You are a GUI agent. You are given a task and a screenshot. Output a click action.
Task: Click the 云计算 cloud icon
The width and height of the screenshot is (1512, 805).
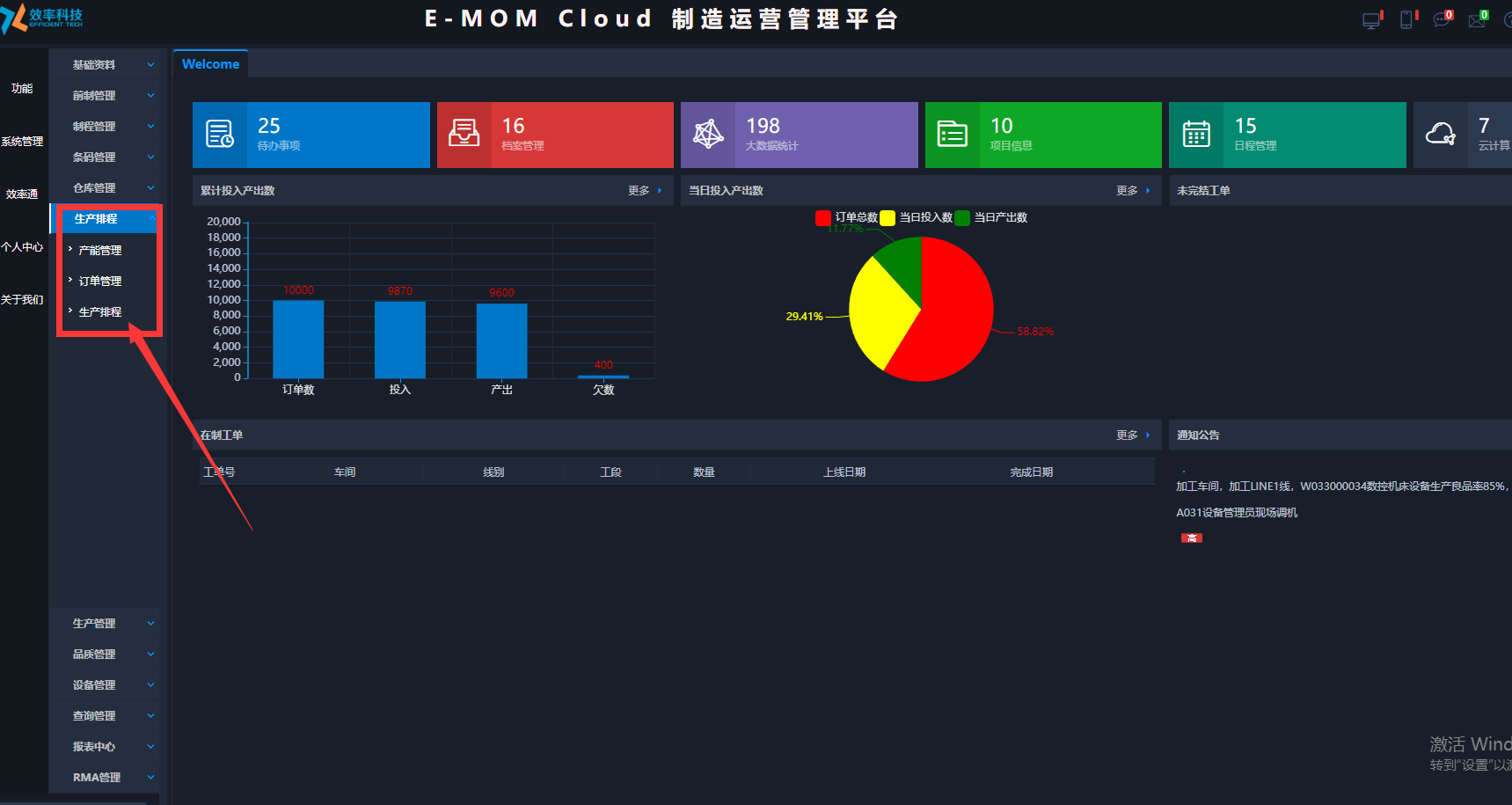(1440, 135)
